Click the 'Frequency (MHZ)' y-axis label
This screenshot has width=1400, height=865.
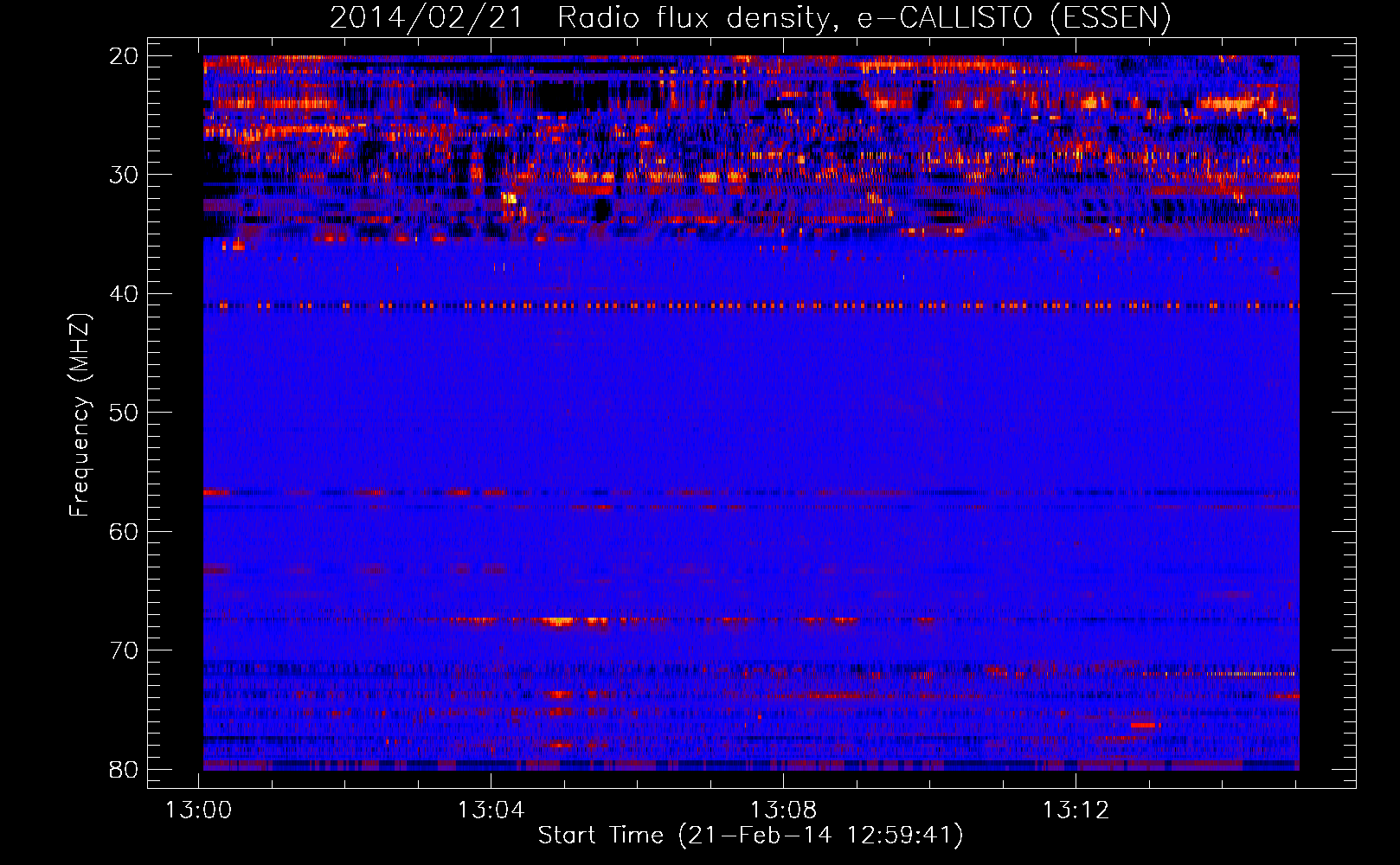pos(80,415)
